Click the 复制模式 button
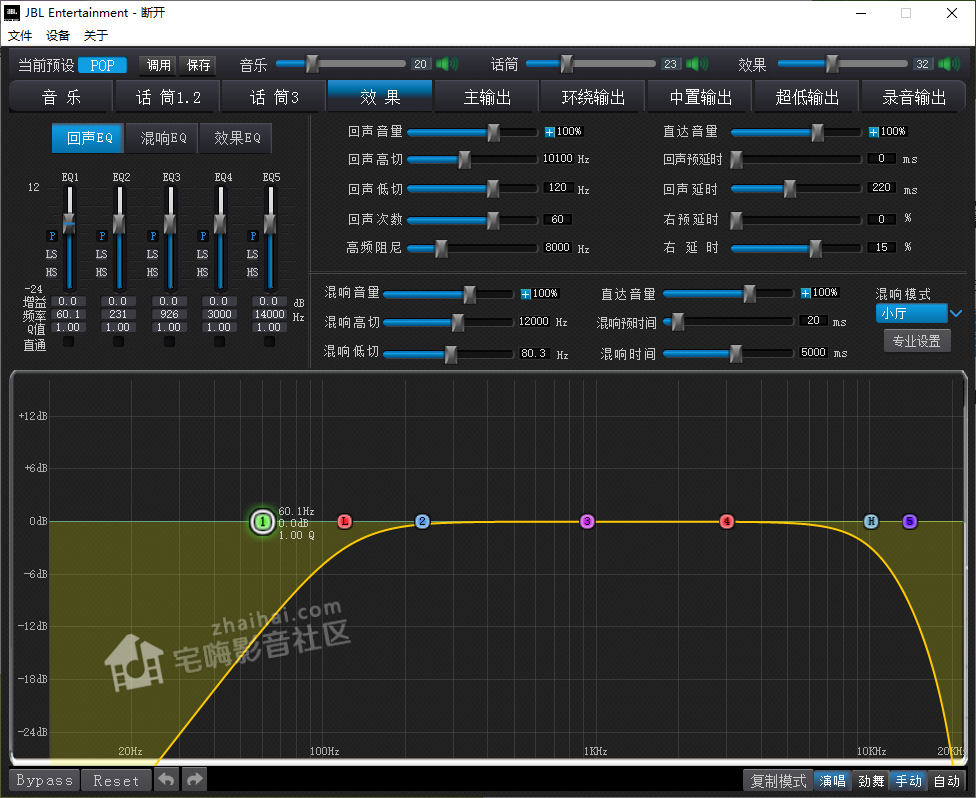The image size is (976, 798). coord(778,781)
